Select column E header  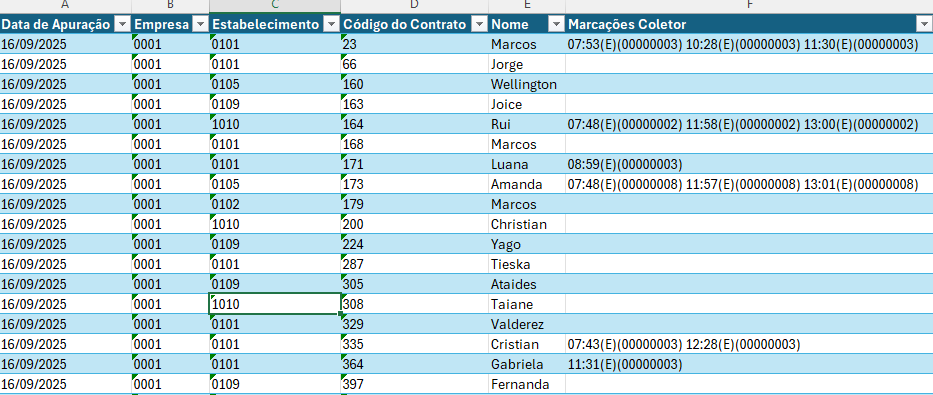[527, 6]
